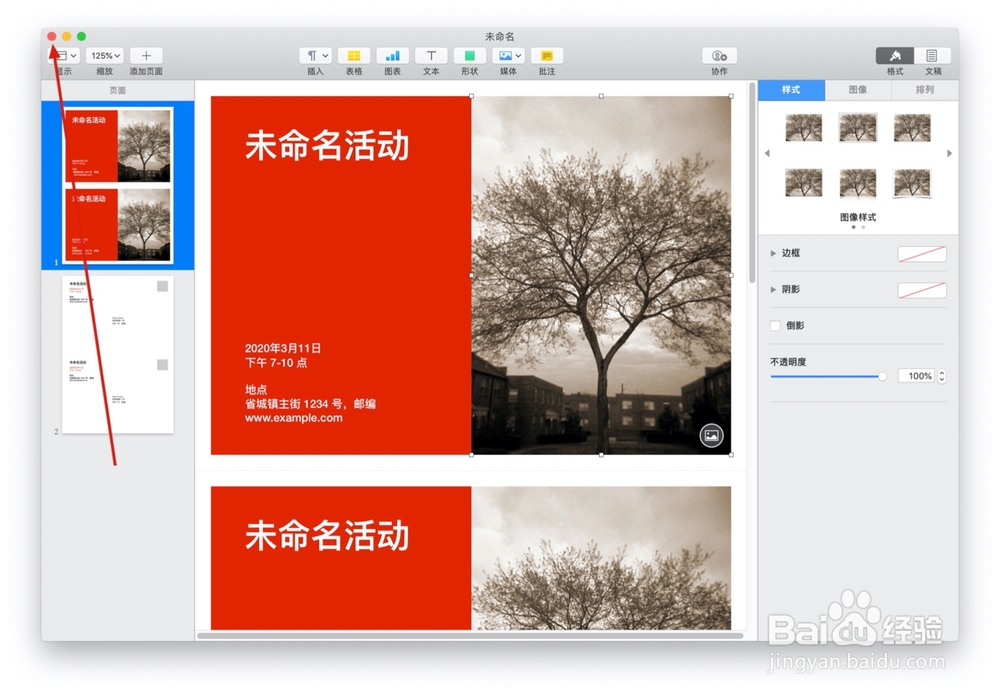Add a comment with the 批注 icon
The height and width of the screenshot is (696, 1000).
pyautogui.click(x=546, y=55)
